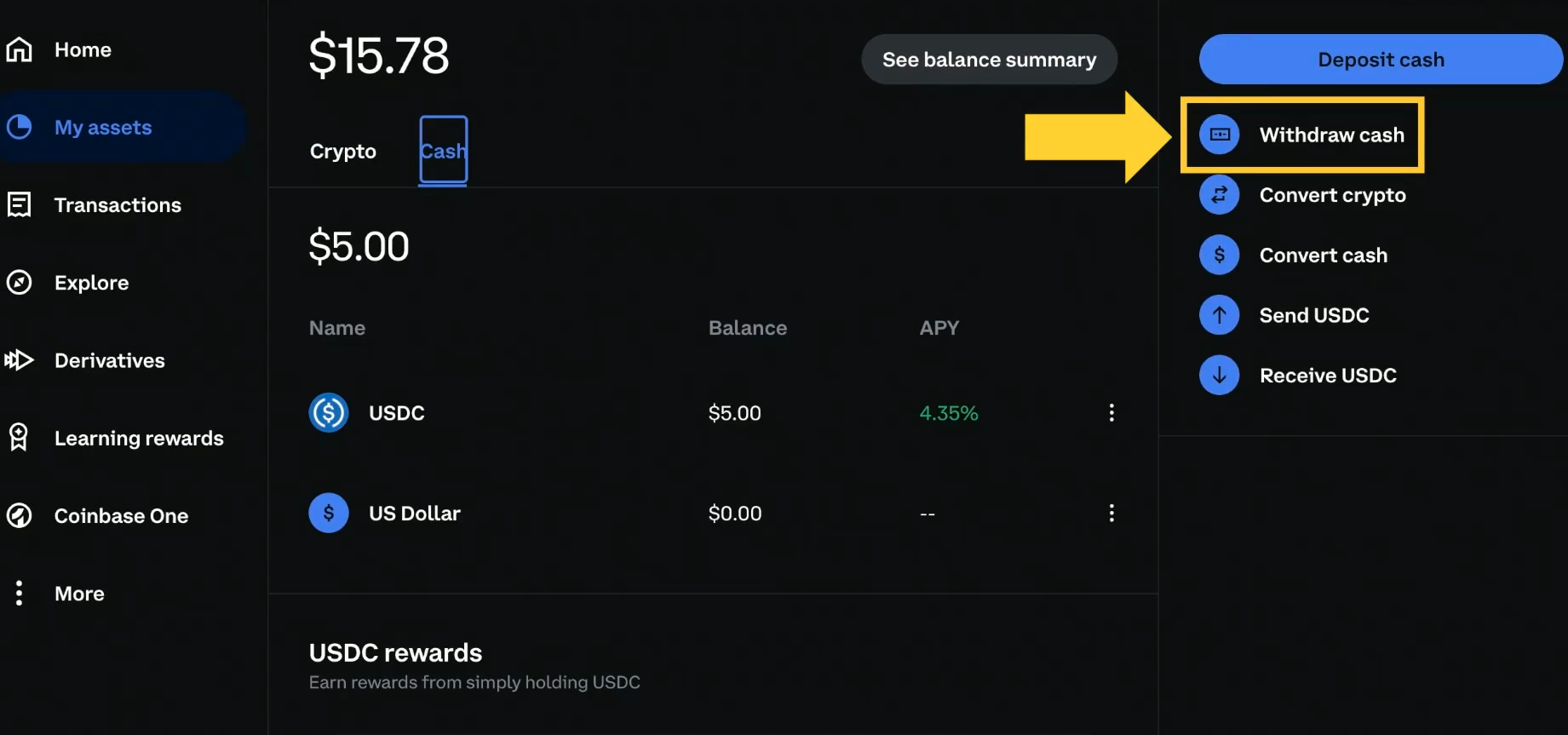Click the US Dollar currency icon

(329, 513)
